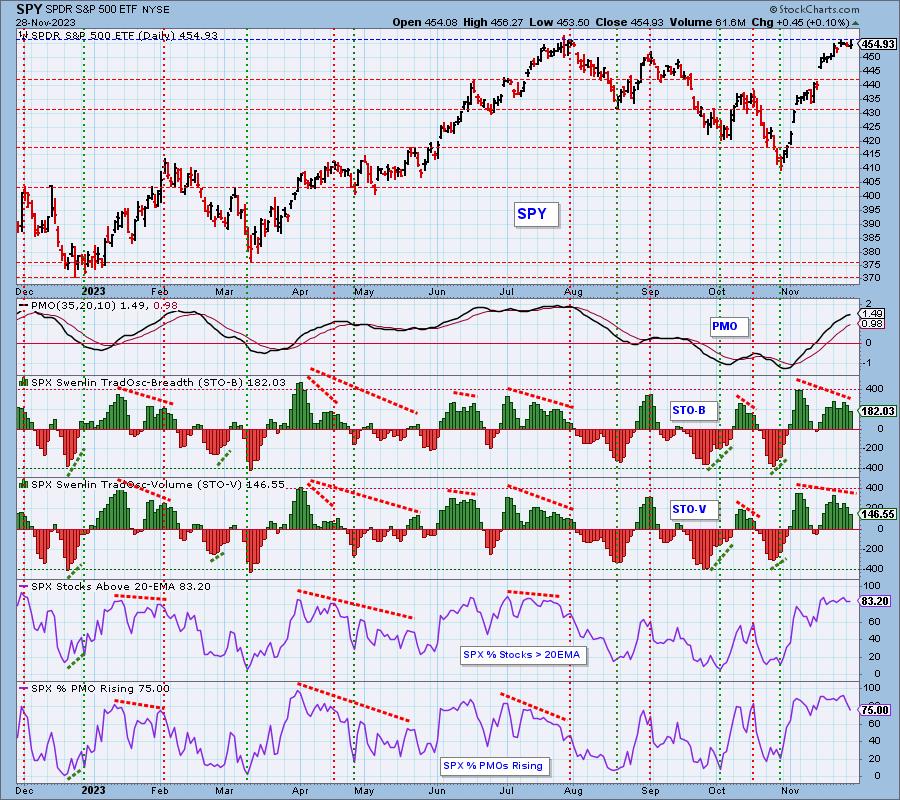900x800 pixels.
Task: Click the line legend icon before PMO(35,20,10)
Action: (x=24, y=306)
